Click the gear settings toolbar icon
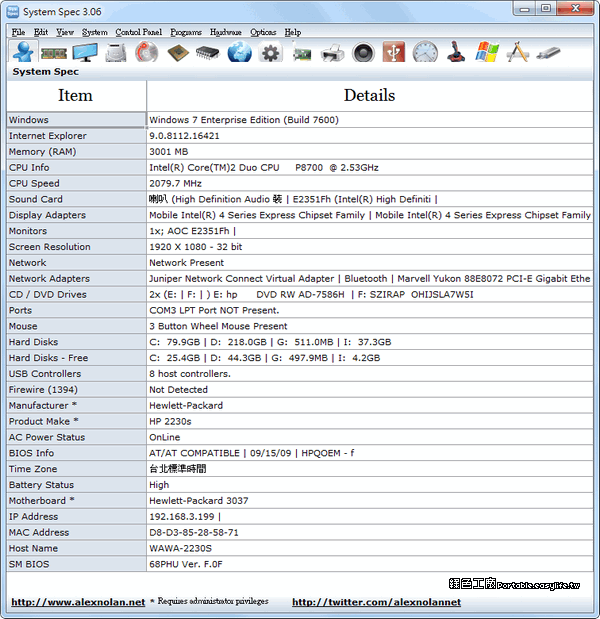 point(270,53)
